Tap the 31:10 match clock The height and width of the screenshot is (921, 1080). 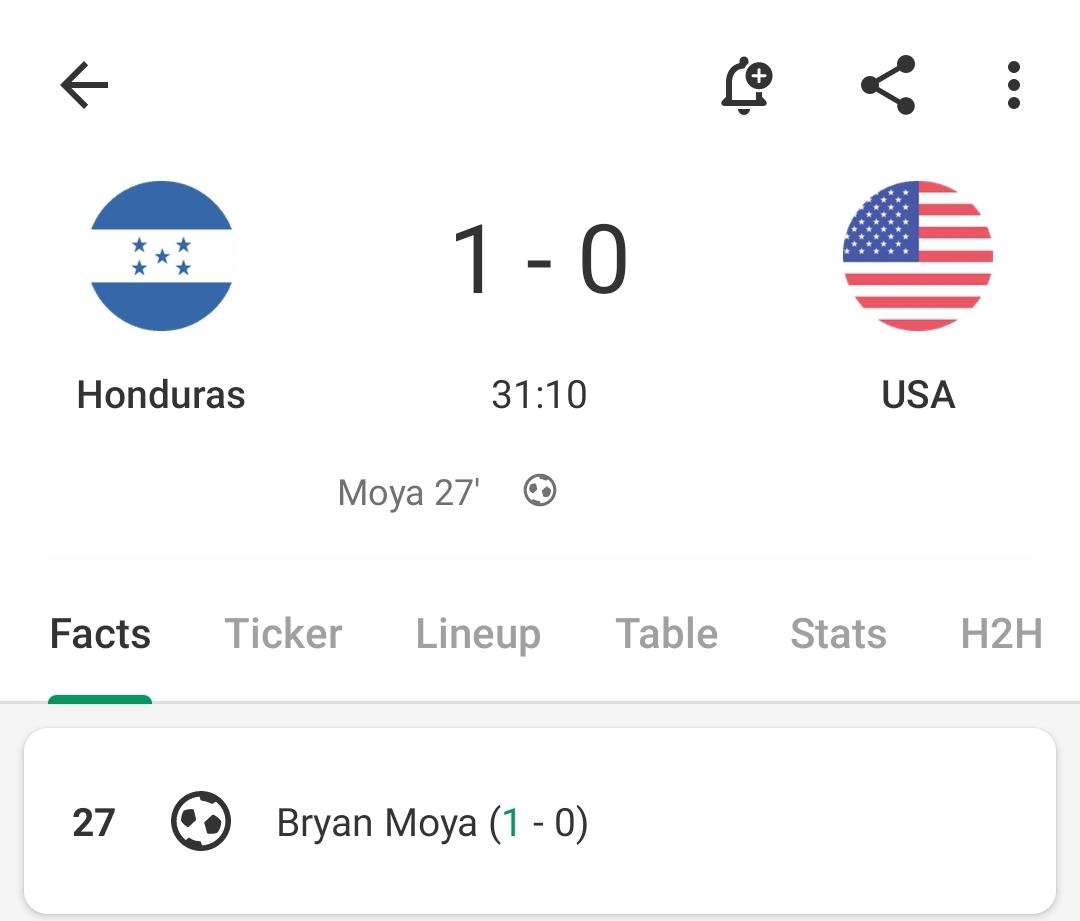pos(539,395)
